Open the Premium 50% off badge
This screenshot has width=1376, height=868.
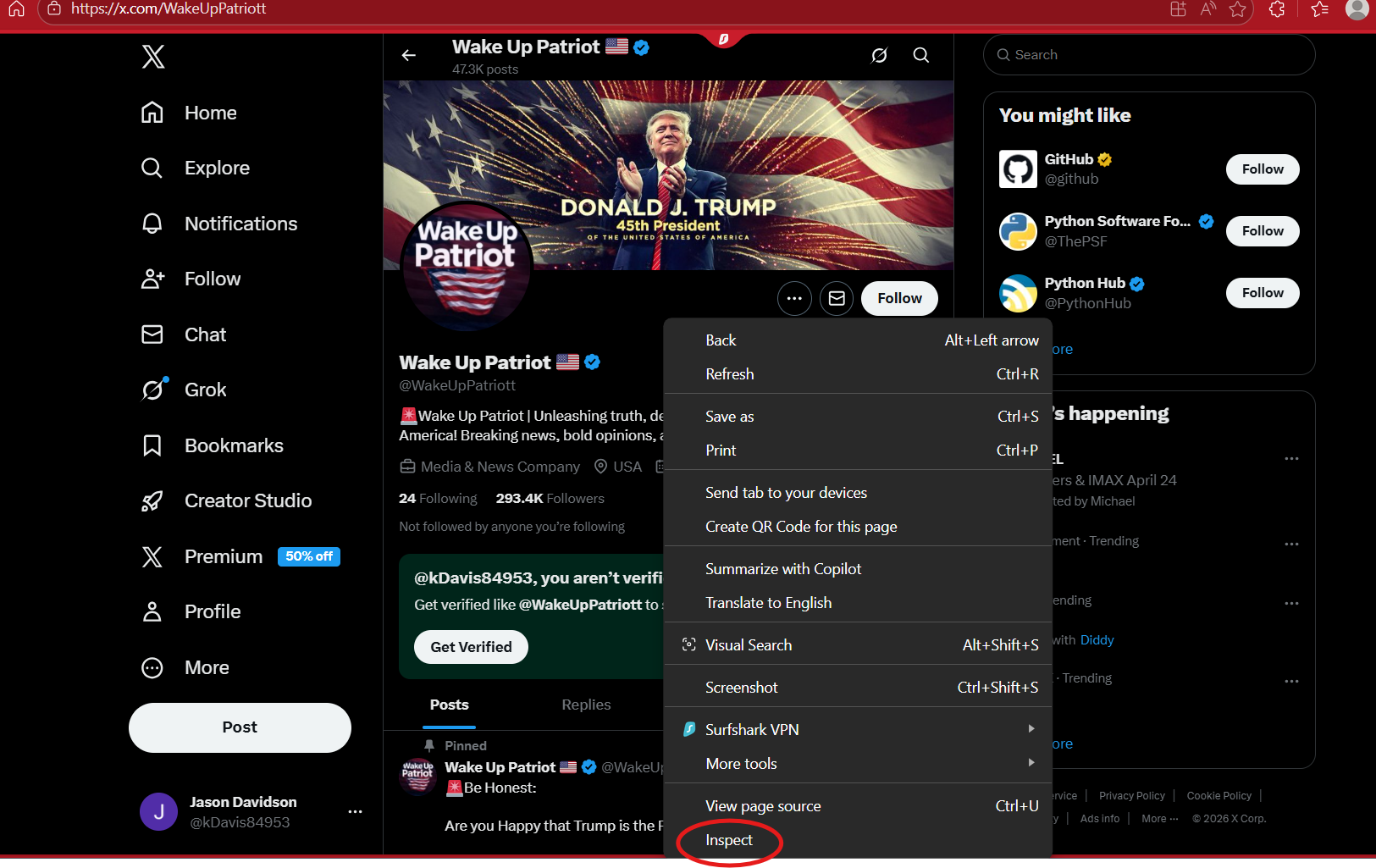(309, 556)
